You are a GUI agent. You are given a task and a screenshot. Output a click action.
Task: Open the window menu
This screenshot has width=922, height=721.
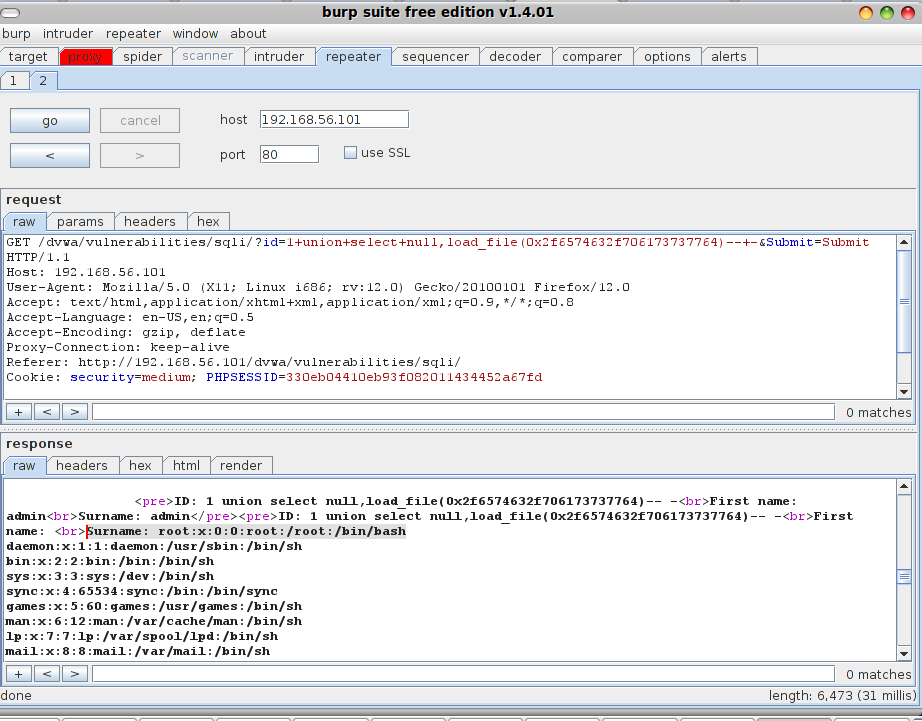195,34
